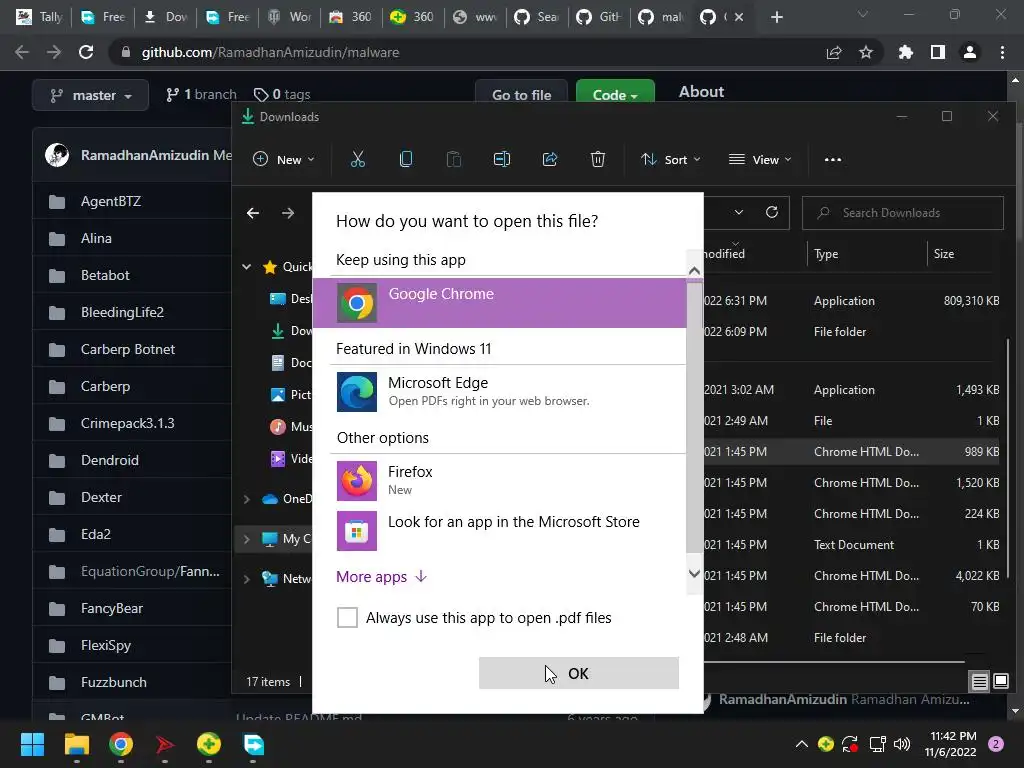Open the See more ellipsis menu in Explorer
Screen dimensions: 1024x768
[833, 159]
